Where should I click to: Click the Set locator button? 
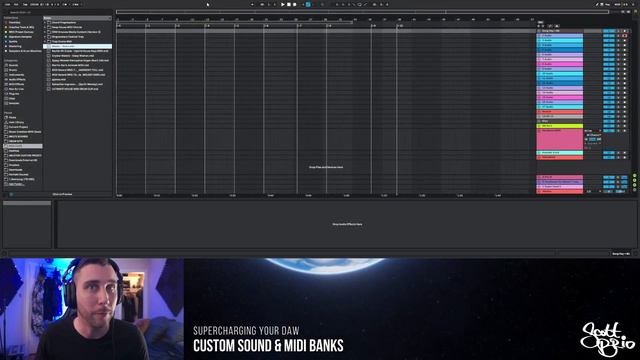coord(540,22)
